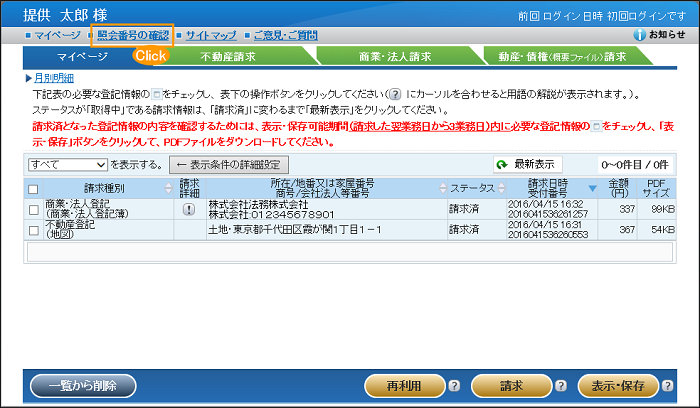Image resolution: width=700 pixels, height=408 pixels.
Task: Open the 照会番号の確認 link
Action: pyautogui.click(x=133, y=35)
